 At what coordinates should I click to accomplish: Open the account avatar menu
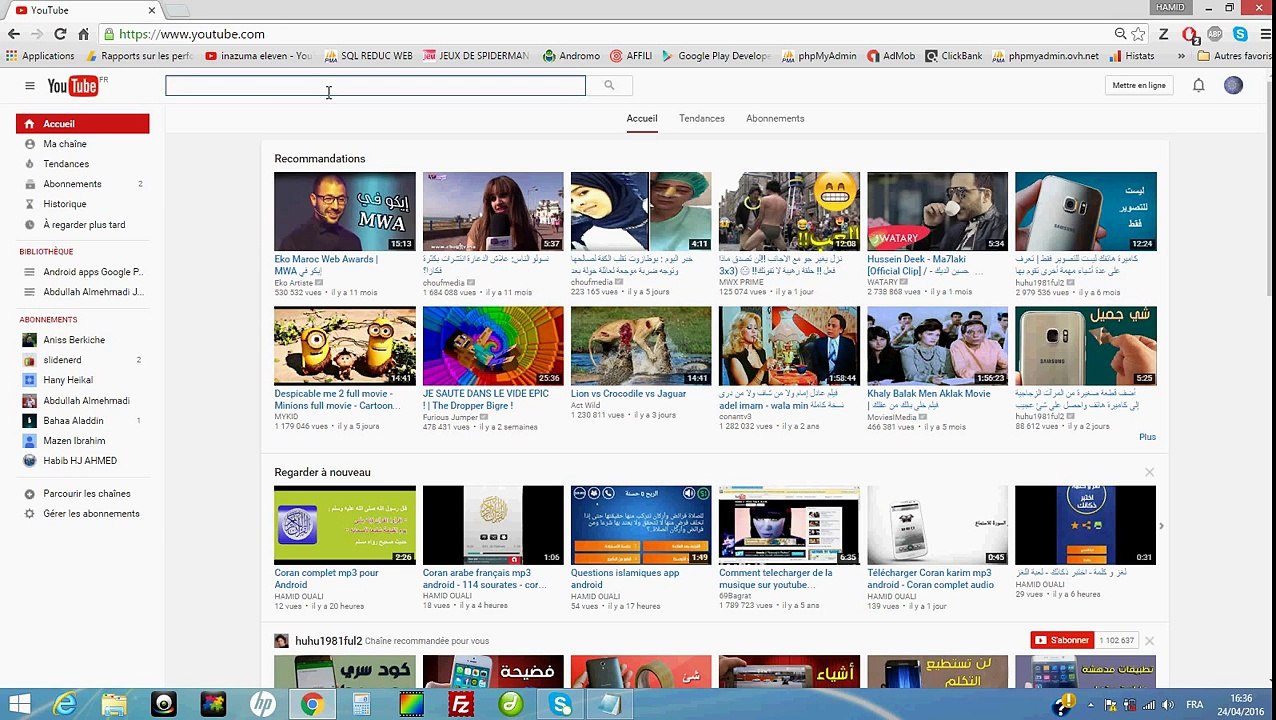1233,86
